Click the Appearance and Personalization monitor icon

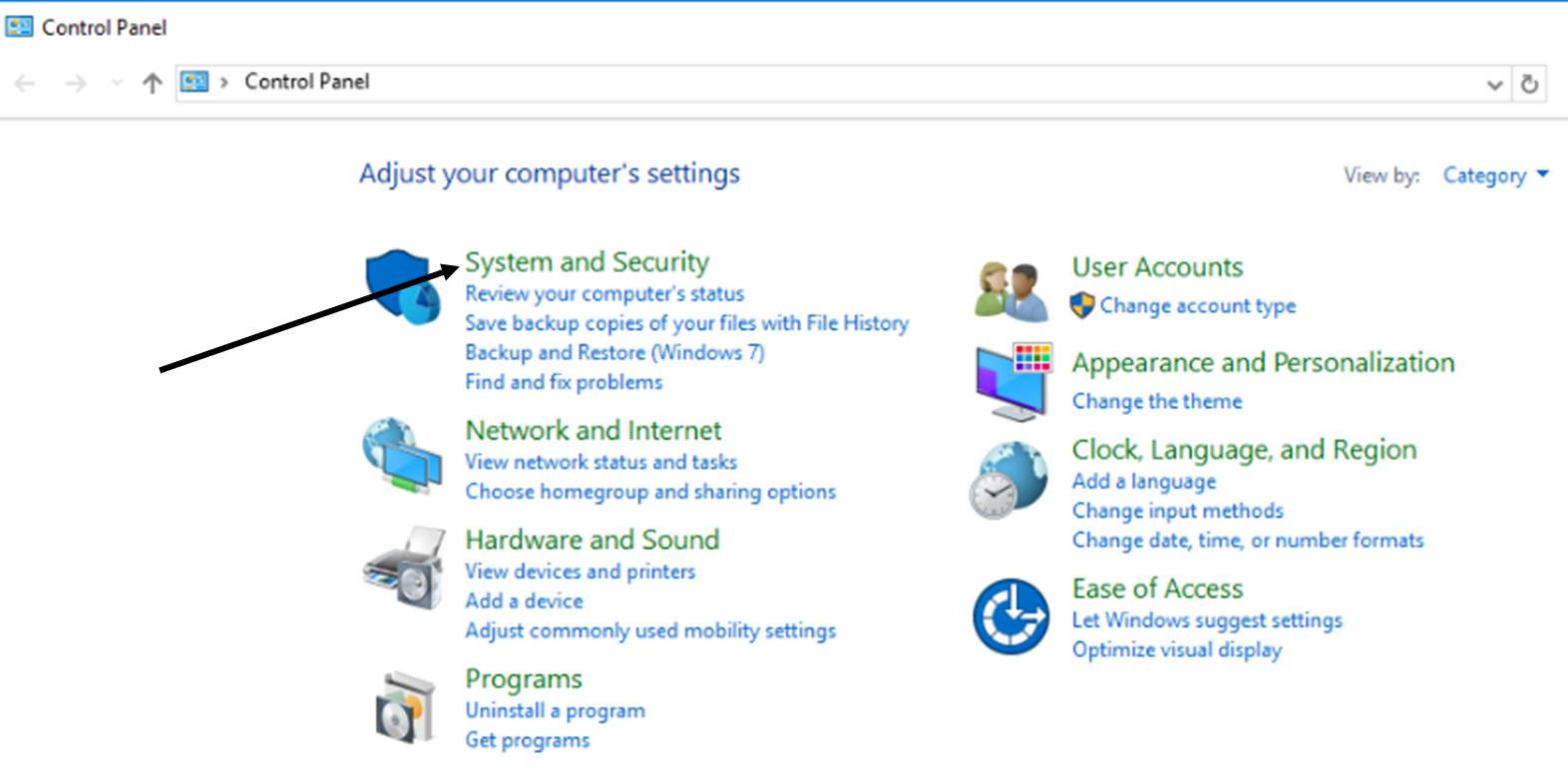1013,382
